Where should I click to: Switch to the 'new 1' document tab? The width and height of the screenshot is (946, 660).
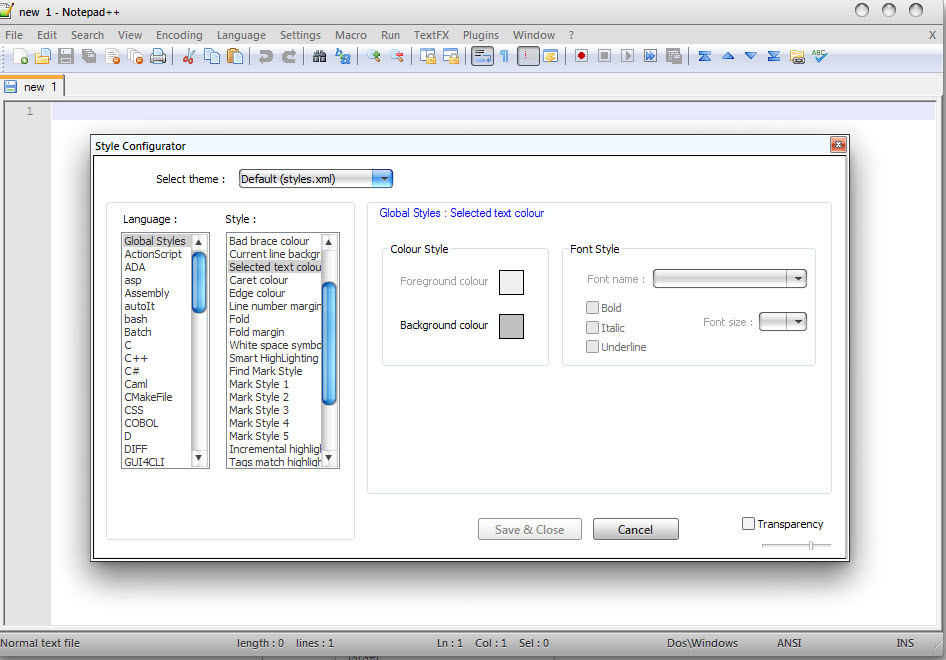[32, 87]
